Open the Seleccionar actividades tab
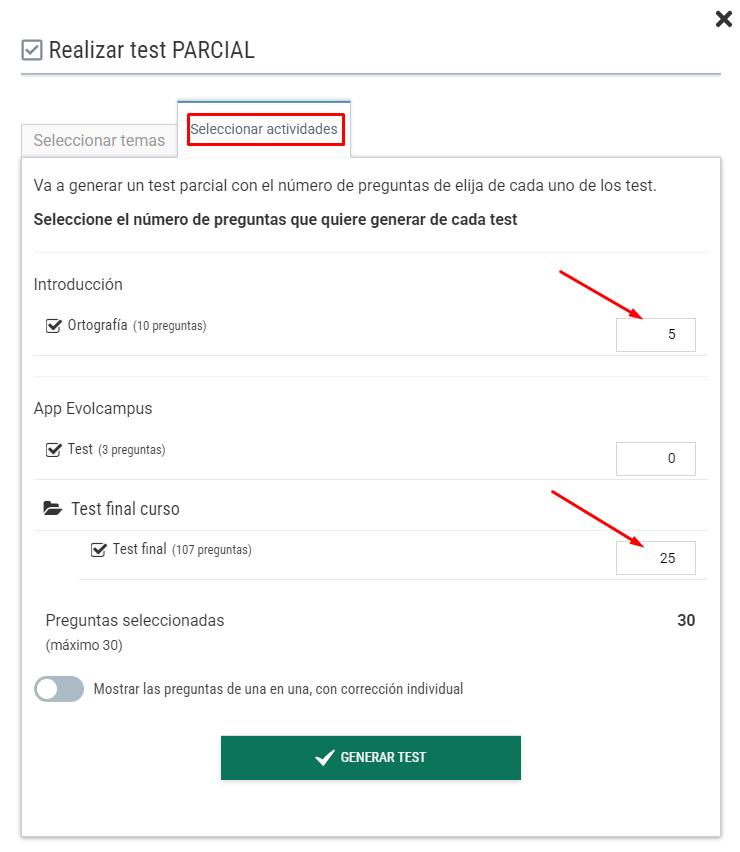This screenshot has width=740, height=852. point(264,130)
